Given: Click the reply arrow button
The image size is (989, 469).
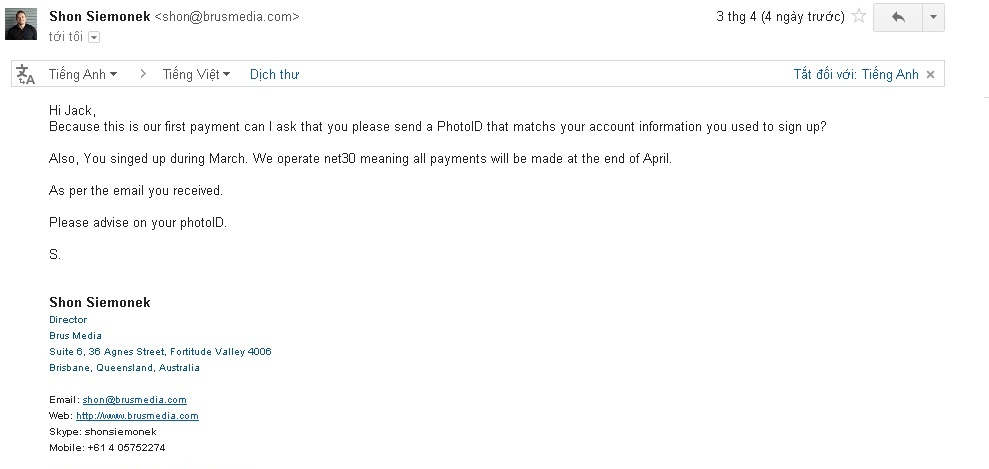Looking at the screenshot, I should click(897, 17).
